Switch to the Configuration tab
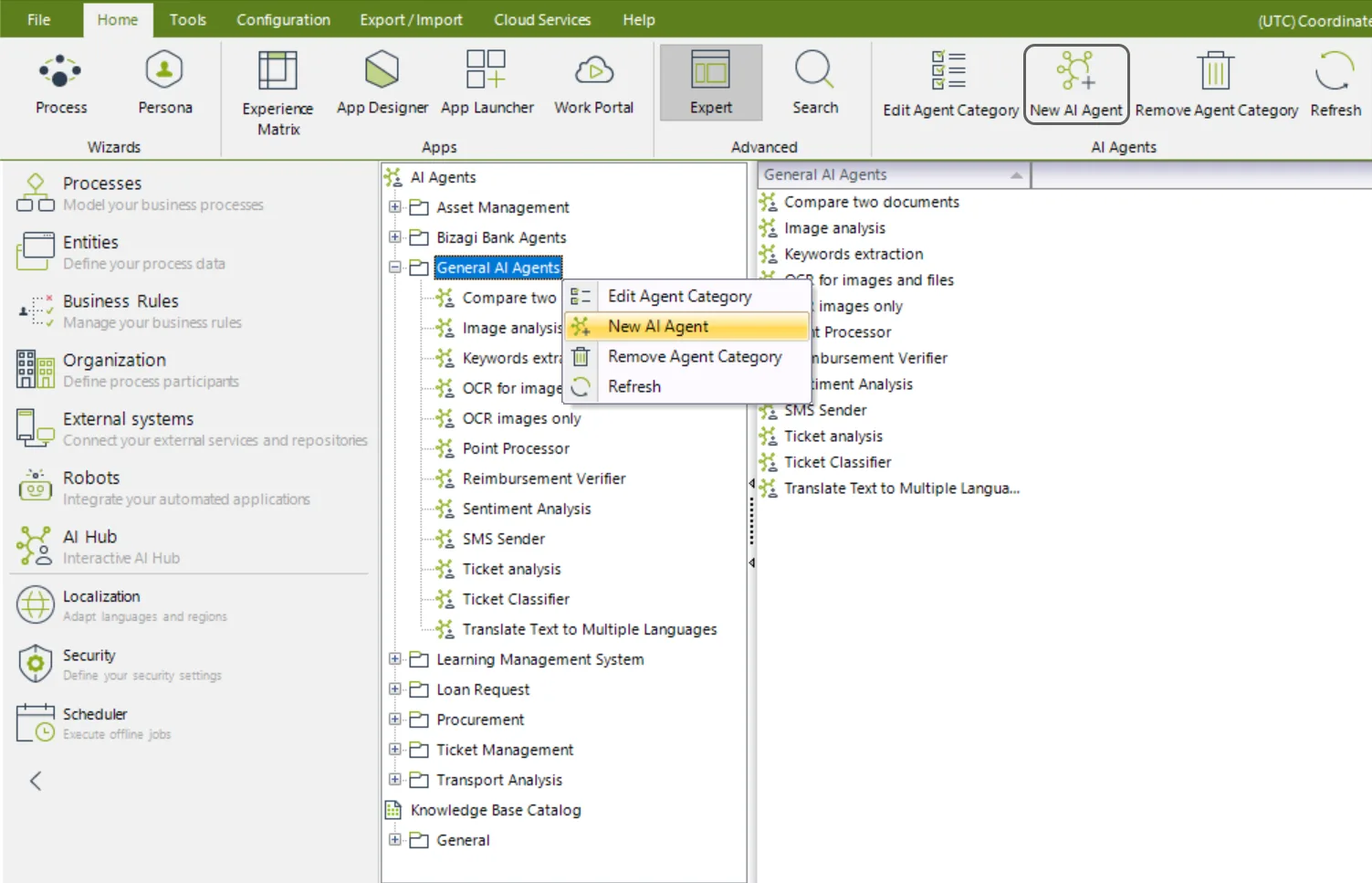The width and height of the screenshot is (1372, 883). click(283, 19)
